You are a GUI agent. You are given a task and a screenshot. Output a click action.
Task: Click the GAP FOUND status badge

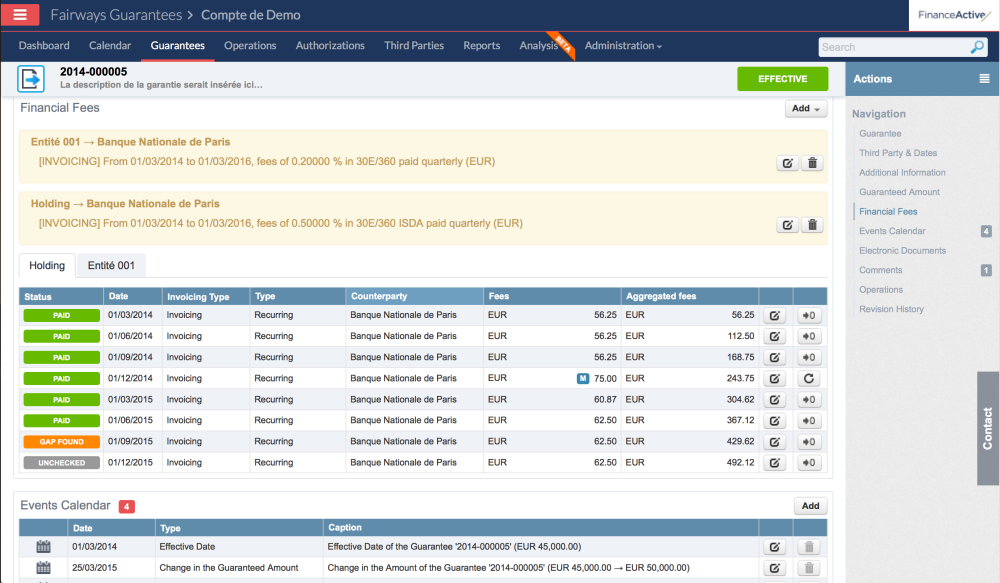62,442
